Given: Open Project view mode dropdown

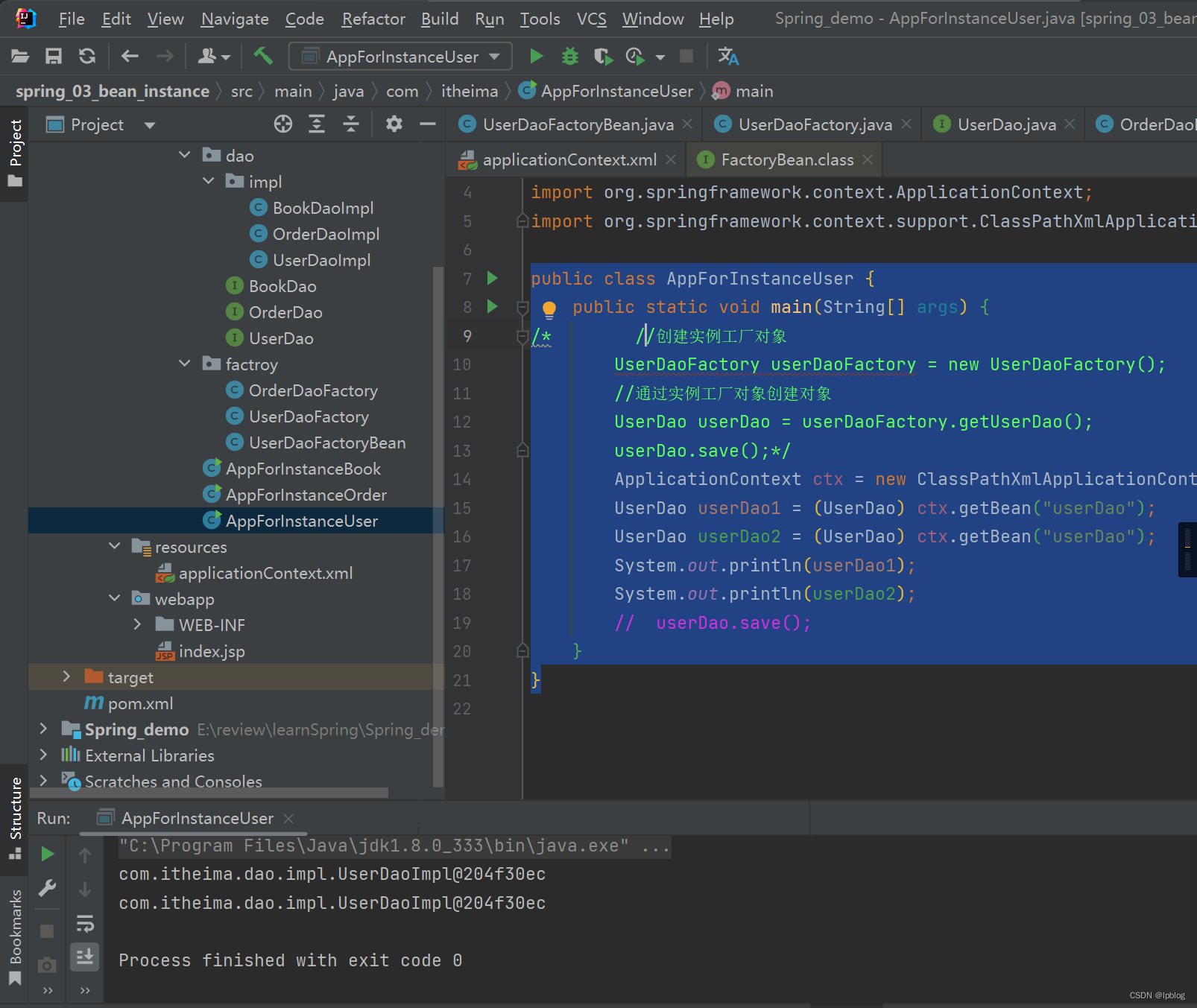Looking at the screenshot, I should click(x=150, y=125).
